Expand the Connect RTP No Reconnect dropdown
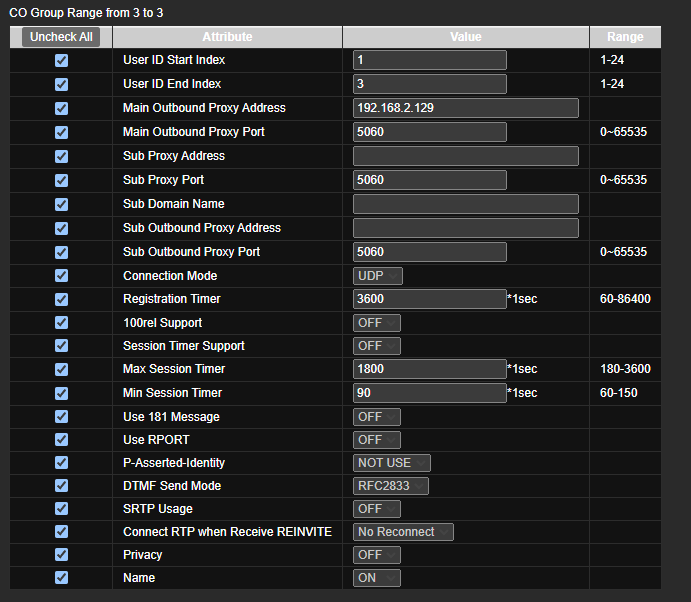The width and height of the screenshot is (691, 602). (x=403, y=532)
